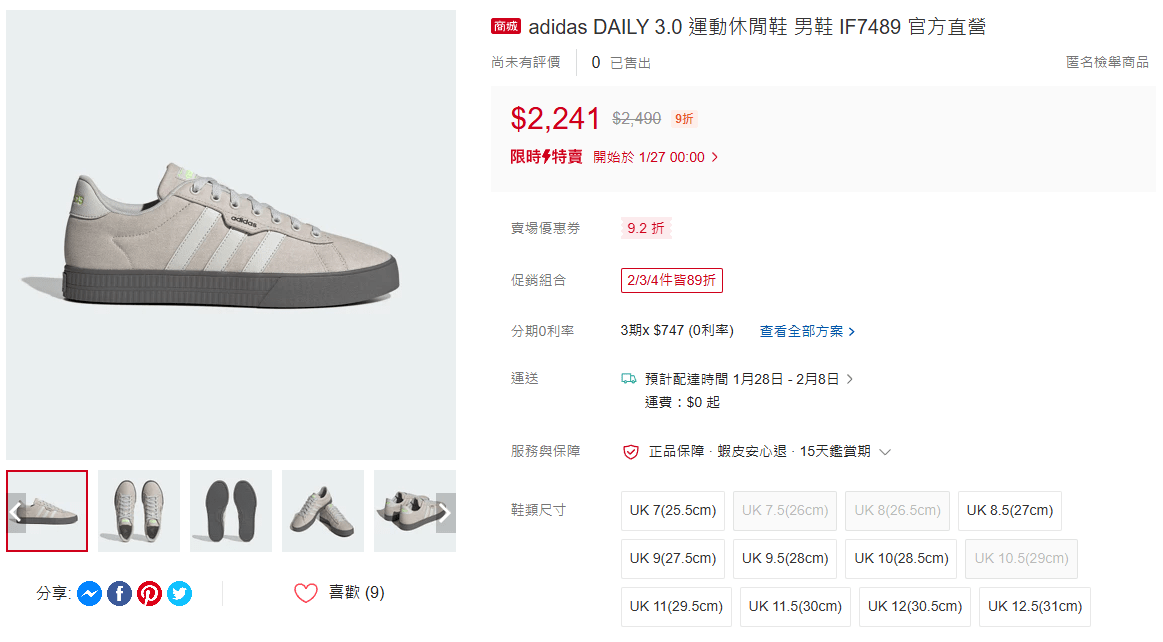
Task: Claim the 9.2 折 seller coupon
Action: (x=644, y=228)
